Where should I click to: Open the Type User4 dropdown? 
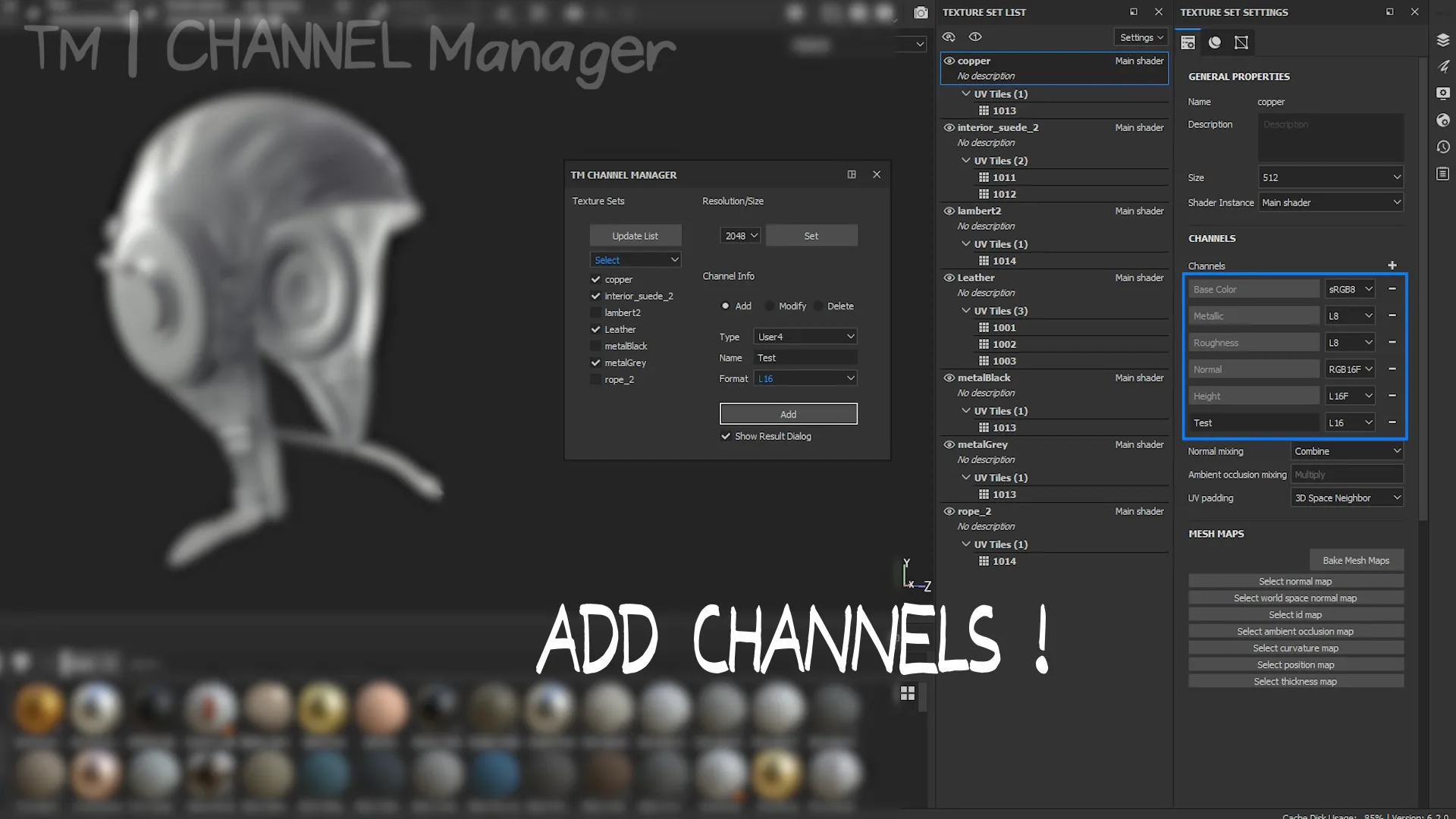805,337
